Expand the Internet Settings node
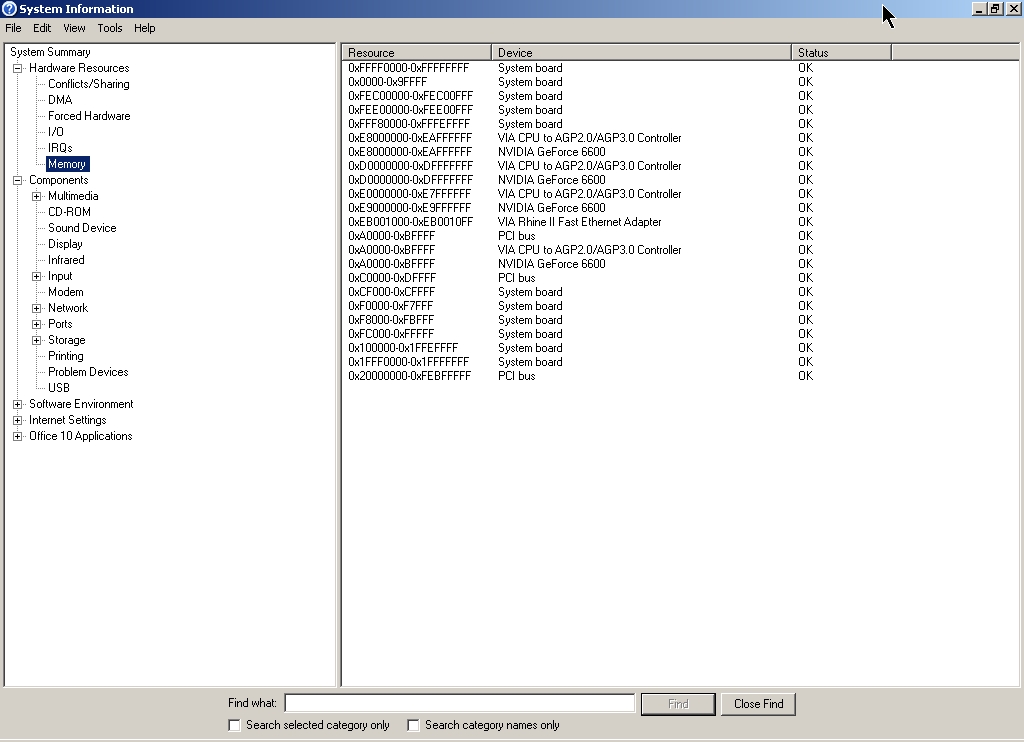The width and height of the screenshot is (1024, 742). pos(18,420)
